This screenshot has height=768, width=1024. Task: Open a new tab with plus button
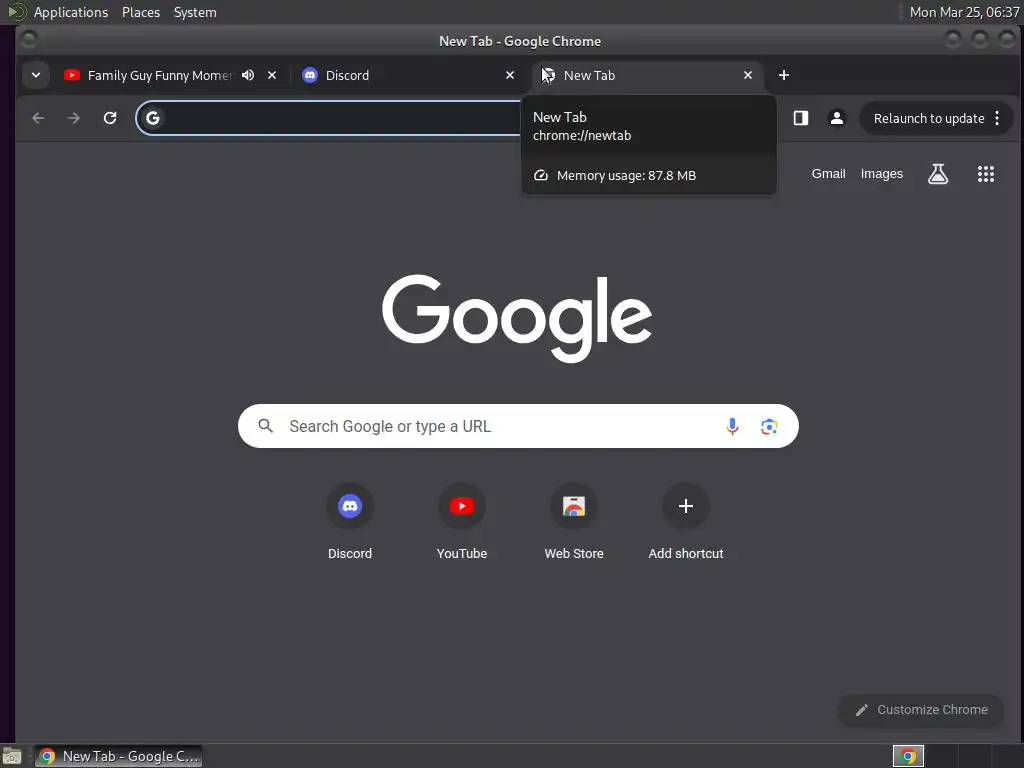click(784, 75)
